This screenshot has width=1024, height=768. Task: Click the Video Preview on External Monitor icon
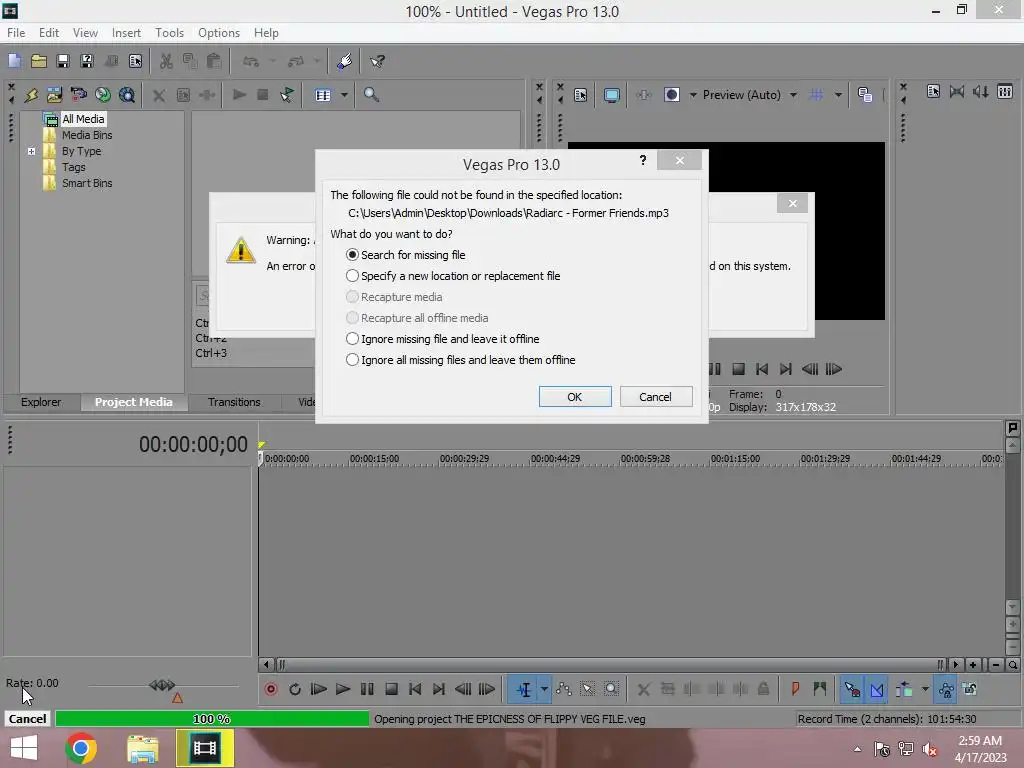[x=611, y=95]
